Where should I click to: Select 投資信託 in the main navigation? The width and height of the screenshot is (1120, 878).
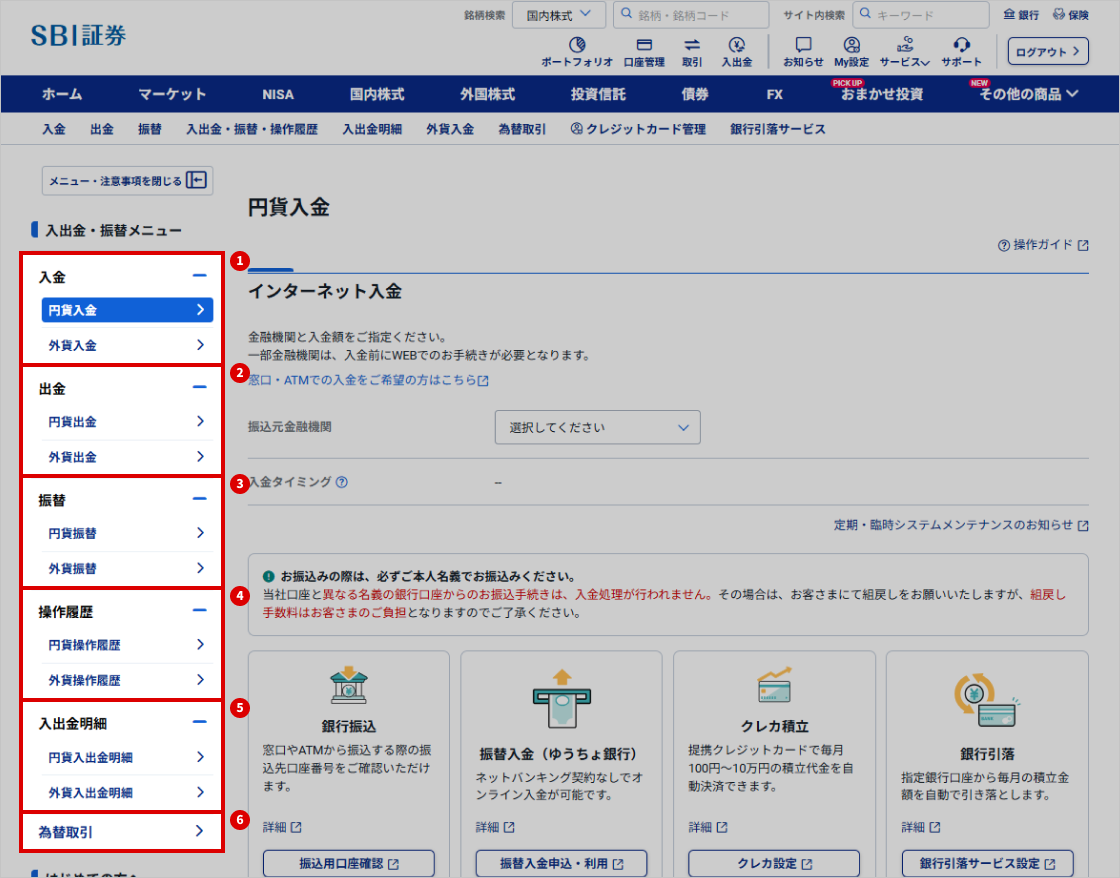(598, 94)
